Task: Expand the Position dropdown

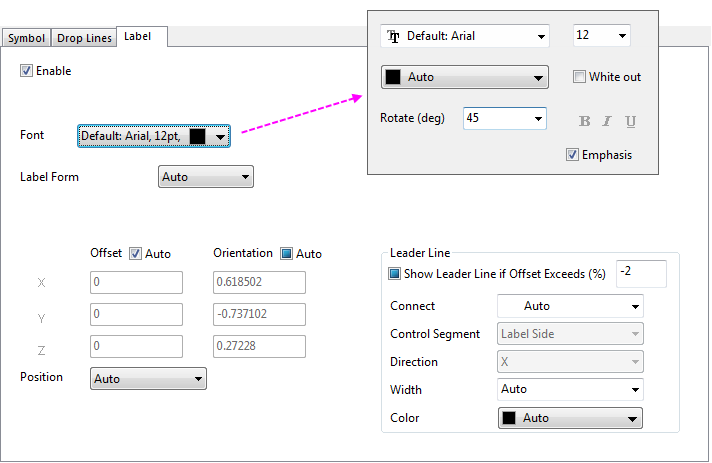Action: [148, 379]
